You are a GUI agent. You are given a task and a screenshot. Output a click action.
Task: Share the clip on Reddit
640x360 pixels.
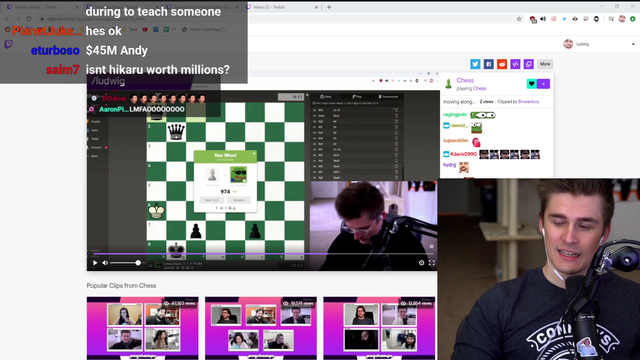click(x=502, y=64)
